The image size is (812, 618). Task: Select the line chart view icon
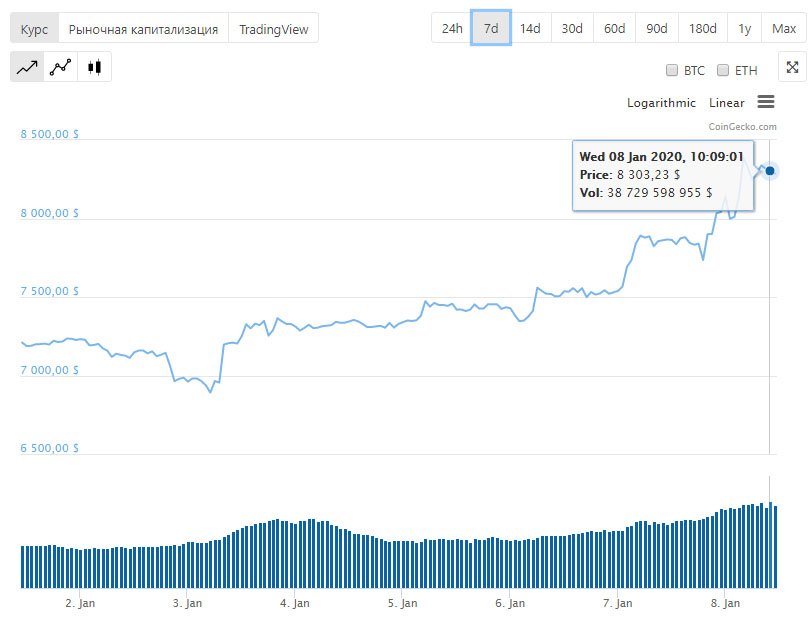pos(28,68)
